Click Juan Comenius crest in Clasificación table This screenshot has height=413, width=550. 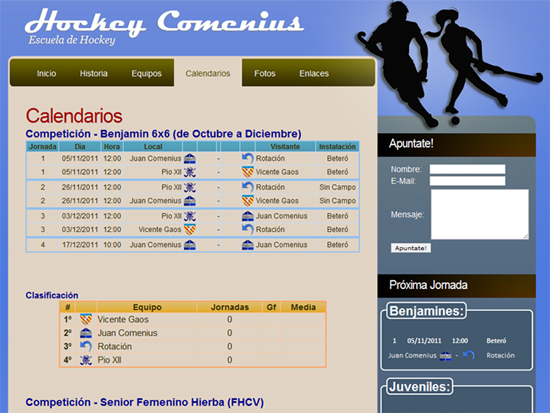click(x=86, y=333)
